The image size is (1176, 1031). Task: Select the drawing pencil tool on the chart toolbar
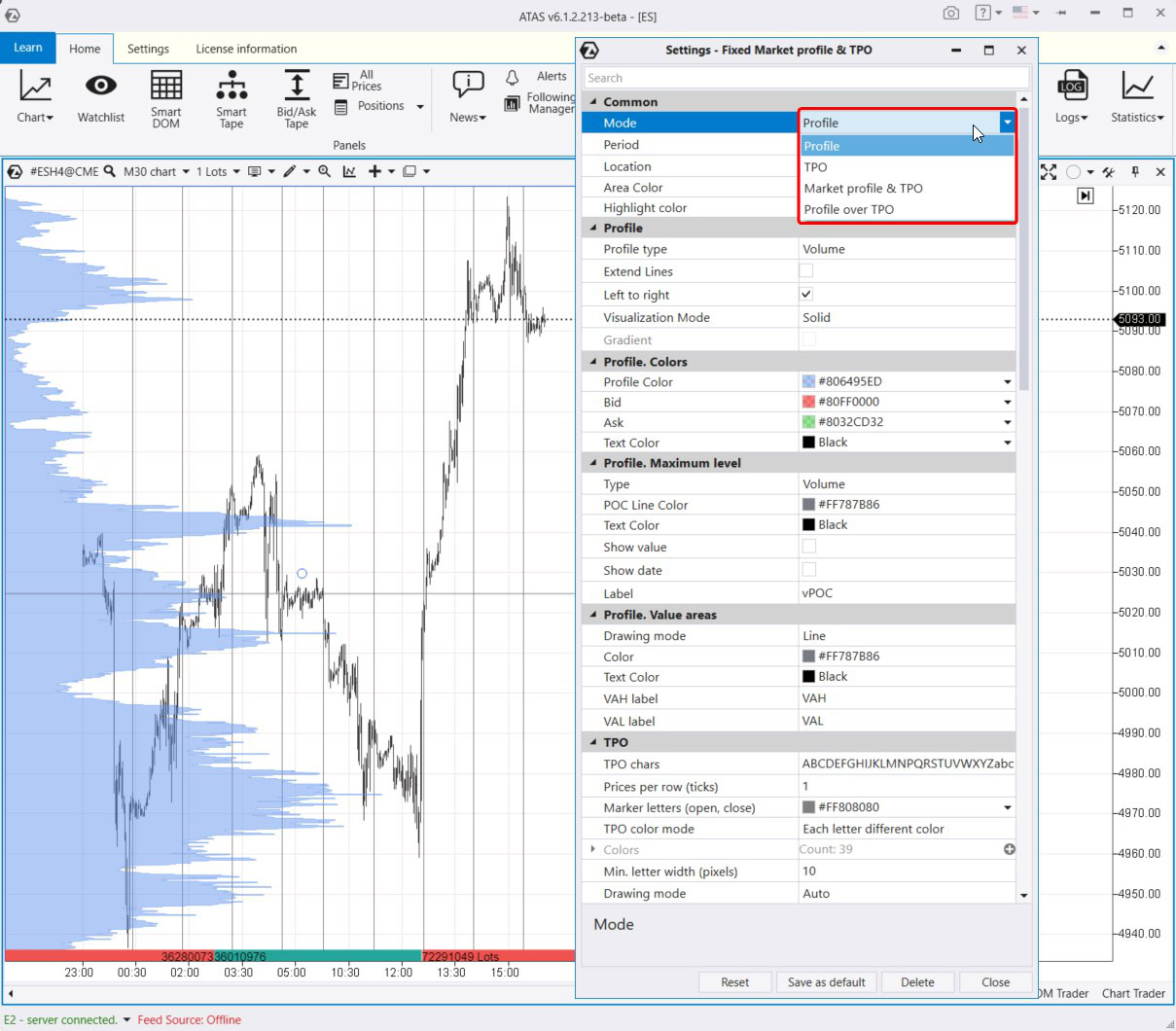pyautogui.click(x=289, y=171)
